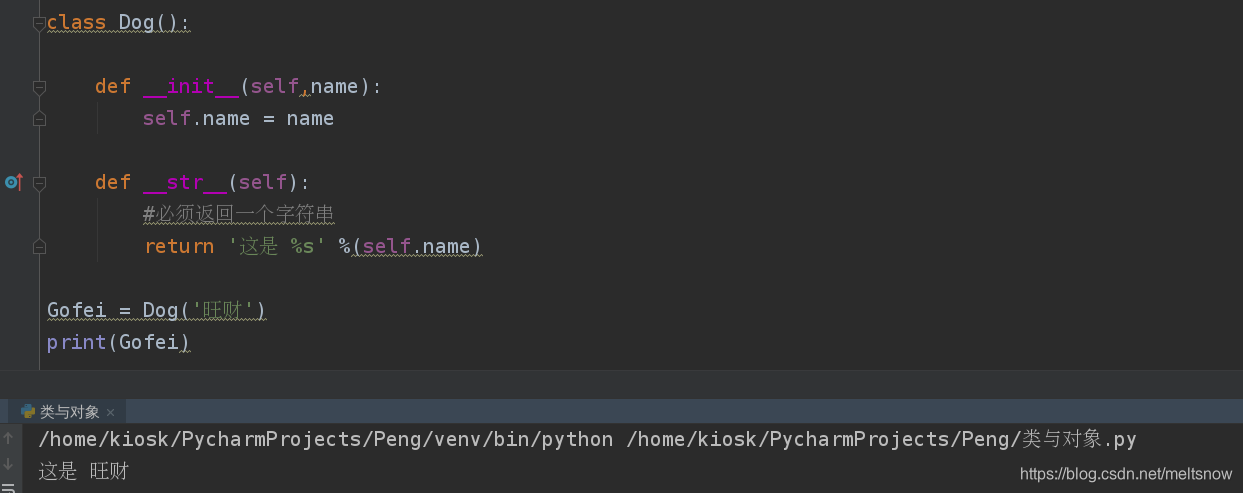Image resolution: width=1243 pixels, height=493 pixels.
Task: Click the output line 这是 旺财
Action: click(84, 471)
